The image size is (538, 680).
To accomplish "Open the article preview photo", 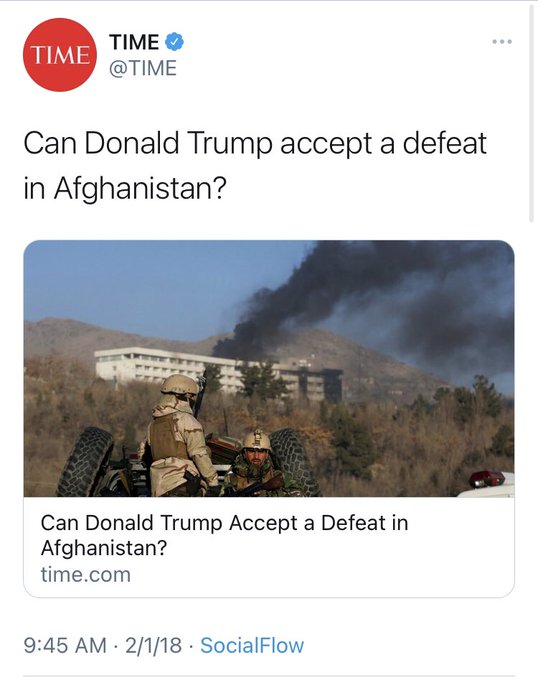I will click(x=269, y=368).
